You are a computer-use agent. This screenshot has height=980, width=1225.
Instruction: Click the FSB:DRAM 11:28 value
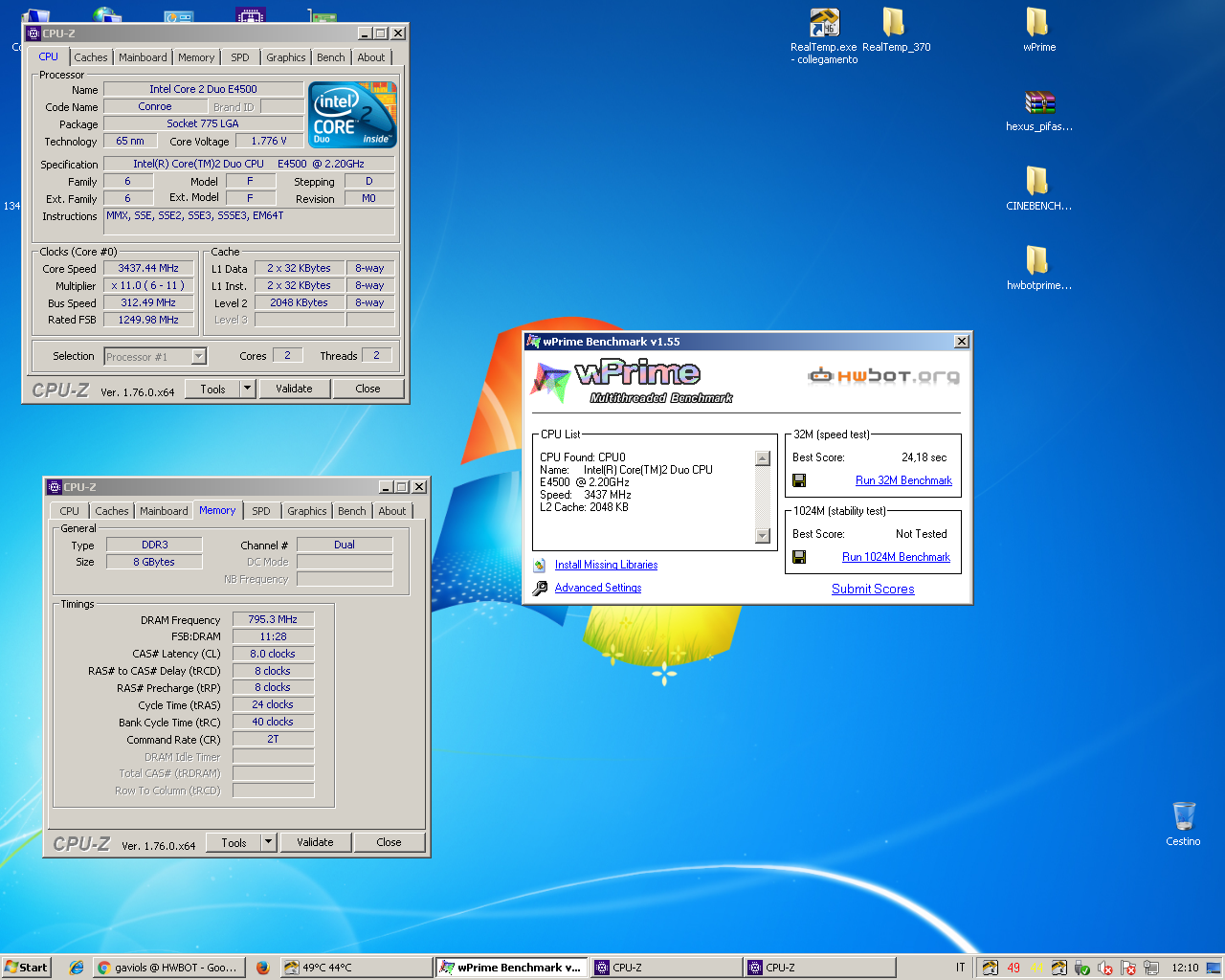pyautogui.click(x=273, y=636)
